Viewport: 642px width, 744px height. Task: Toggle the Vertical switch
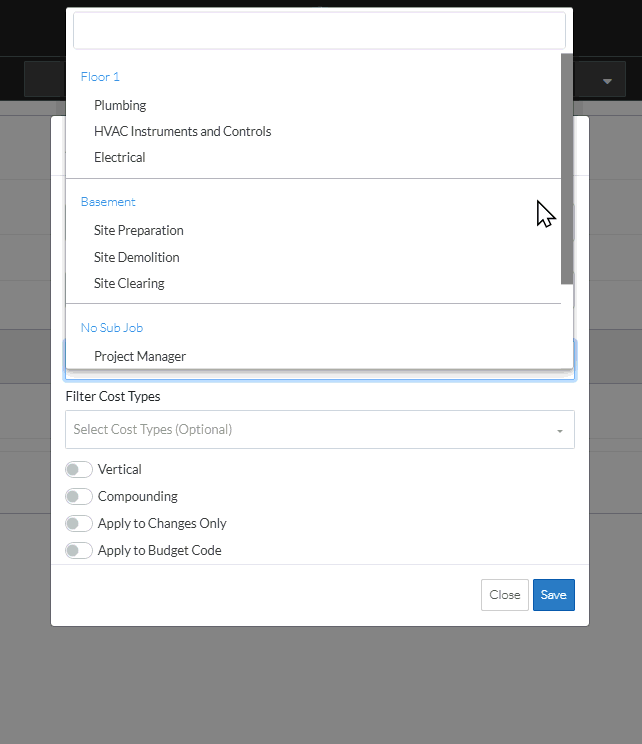click(79, 469)
